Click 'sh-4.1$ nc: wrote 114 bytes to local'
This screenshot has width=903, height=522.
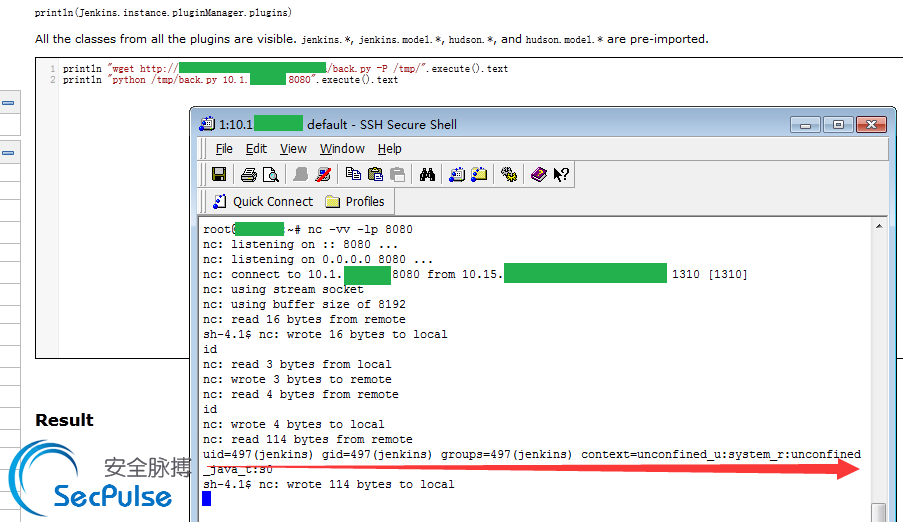(x=328, y=485)
